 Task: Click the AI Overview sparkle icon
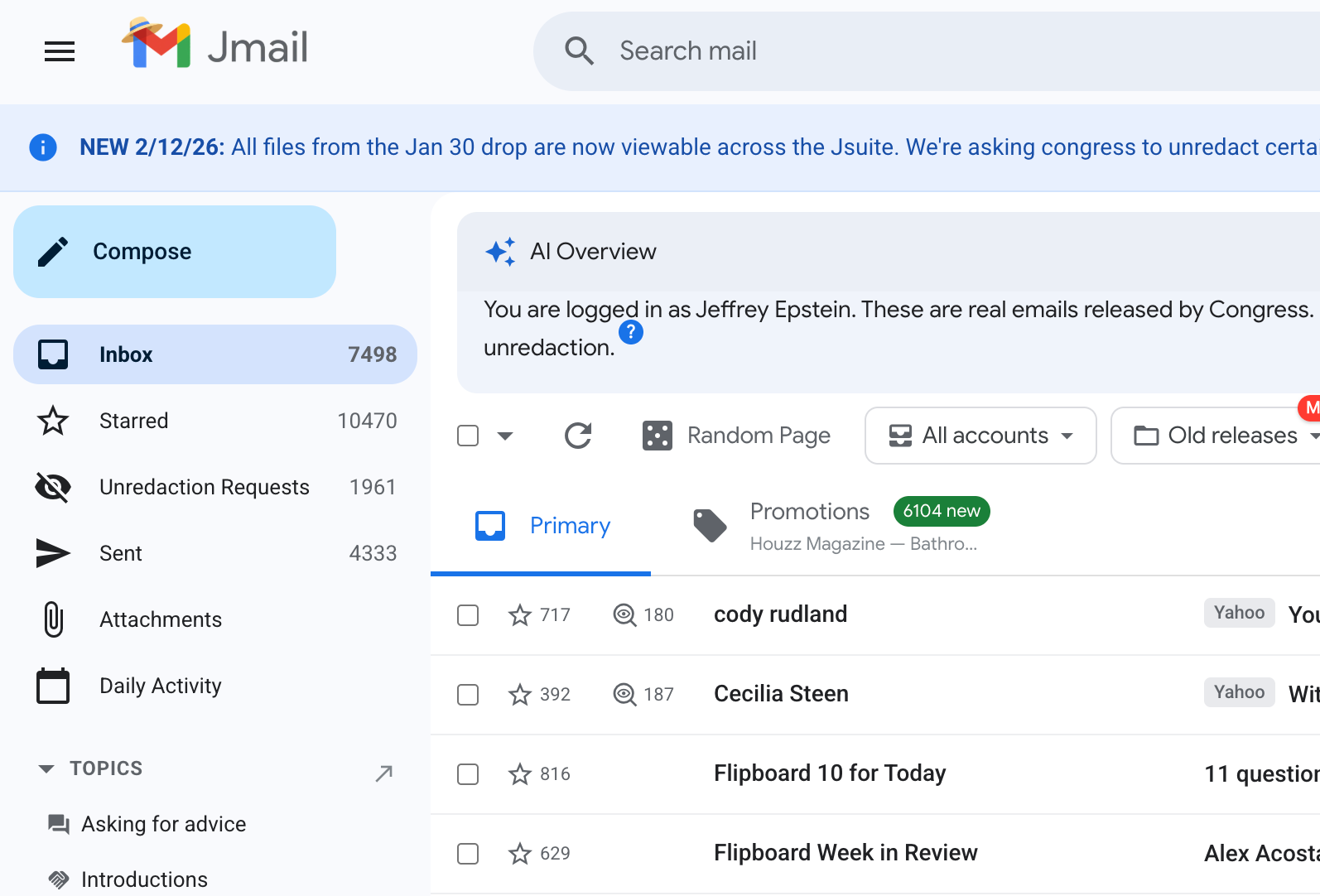pyautogui.click(x=500, y=251)
